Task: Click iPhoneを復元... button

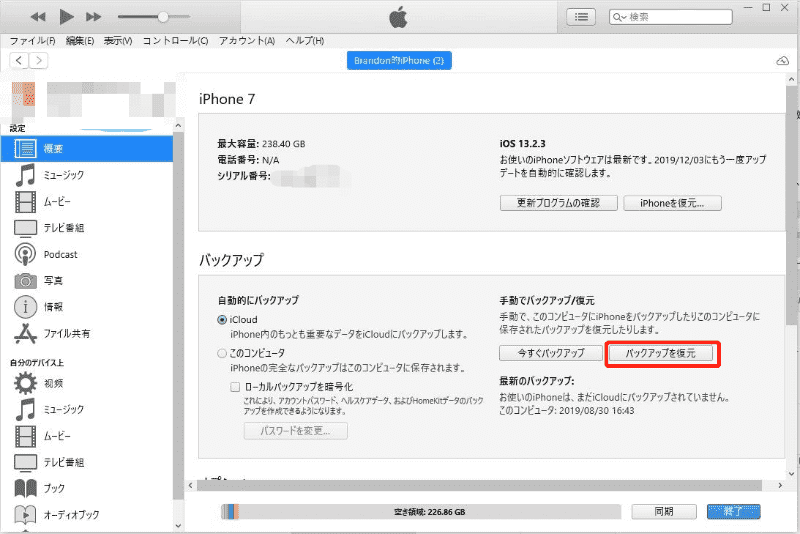Action: click(672, 203)
